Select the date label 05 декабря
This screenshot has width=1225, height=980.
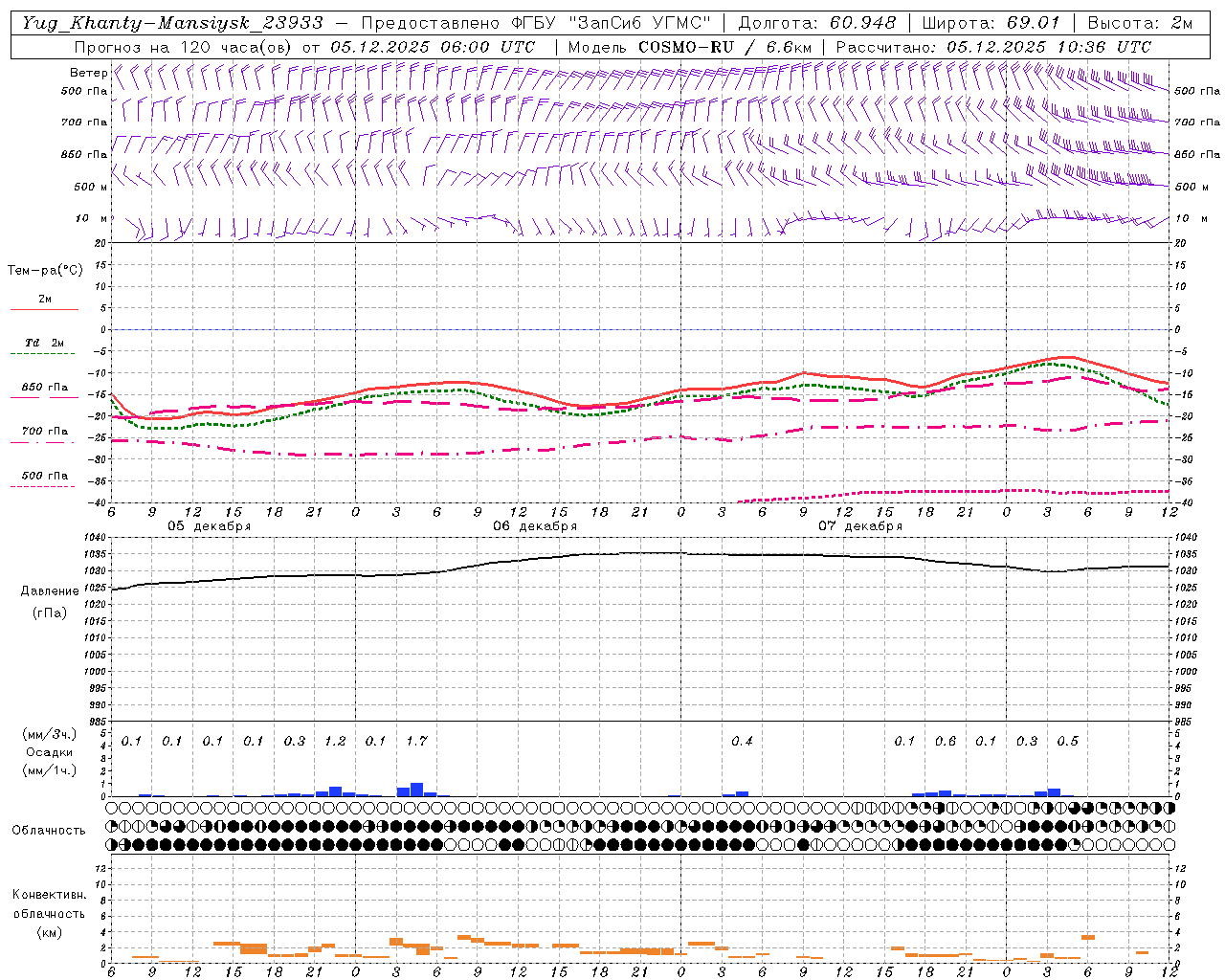210,526
